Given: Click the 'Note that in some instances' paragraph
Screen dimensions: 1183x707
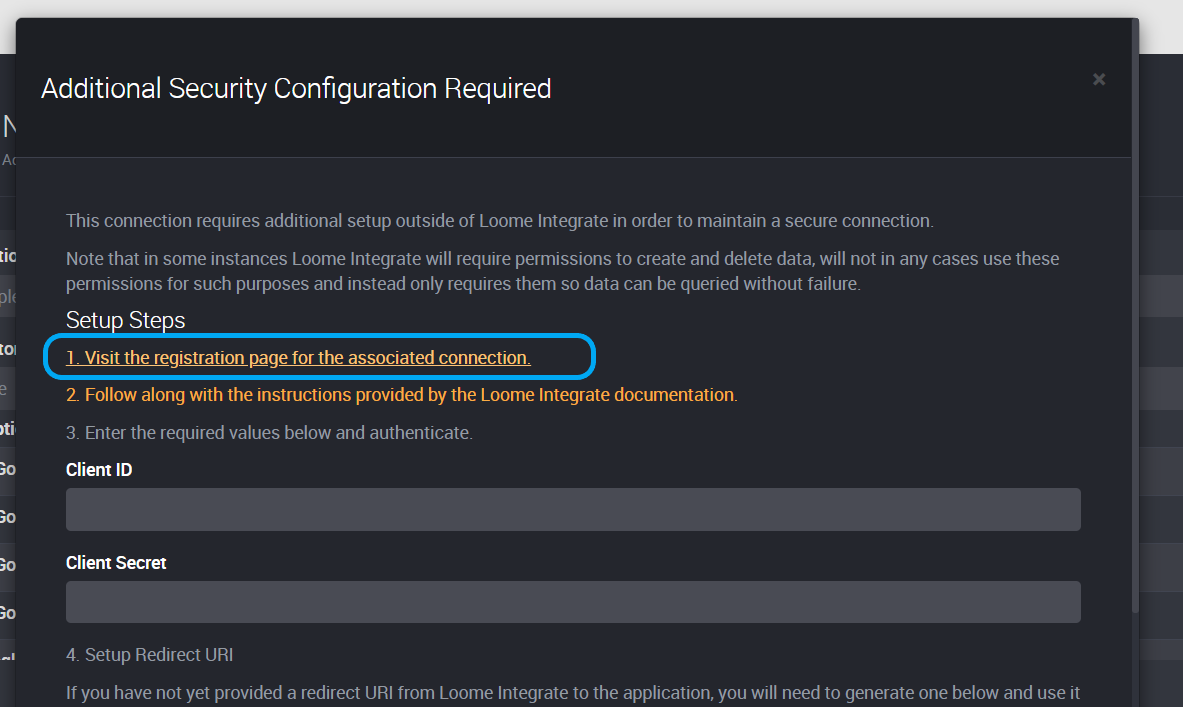Looking at the screenshot, I should coord(563,271).
